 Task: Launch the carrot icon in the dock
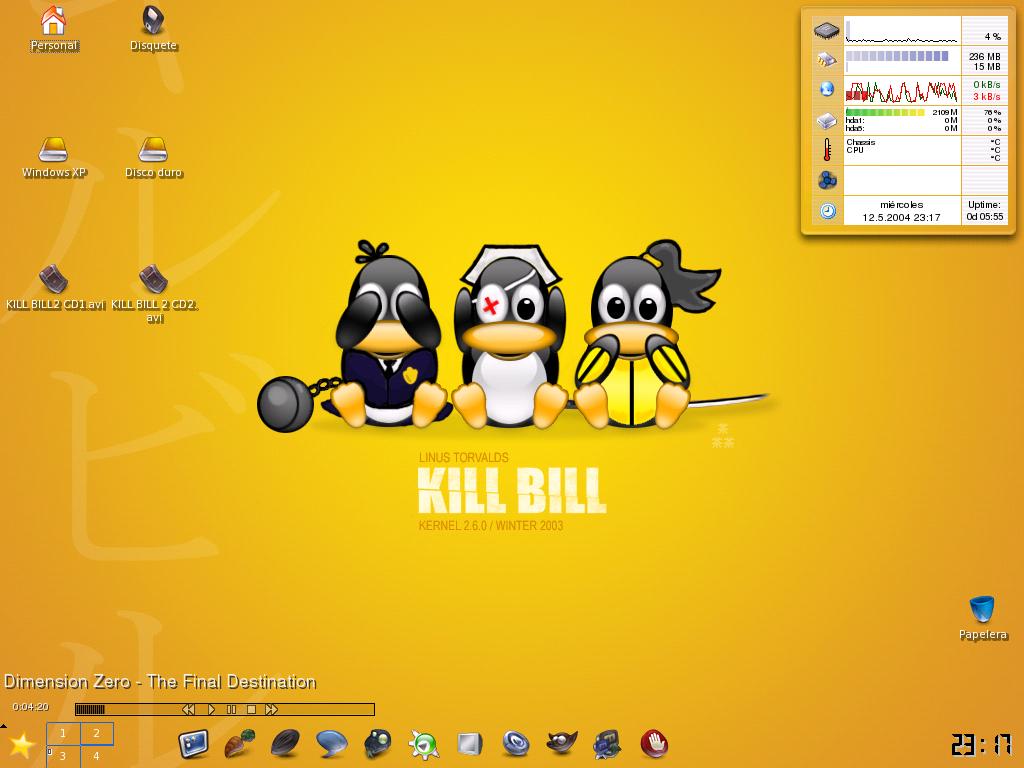(x=239, y=744)
